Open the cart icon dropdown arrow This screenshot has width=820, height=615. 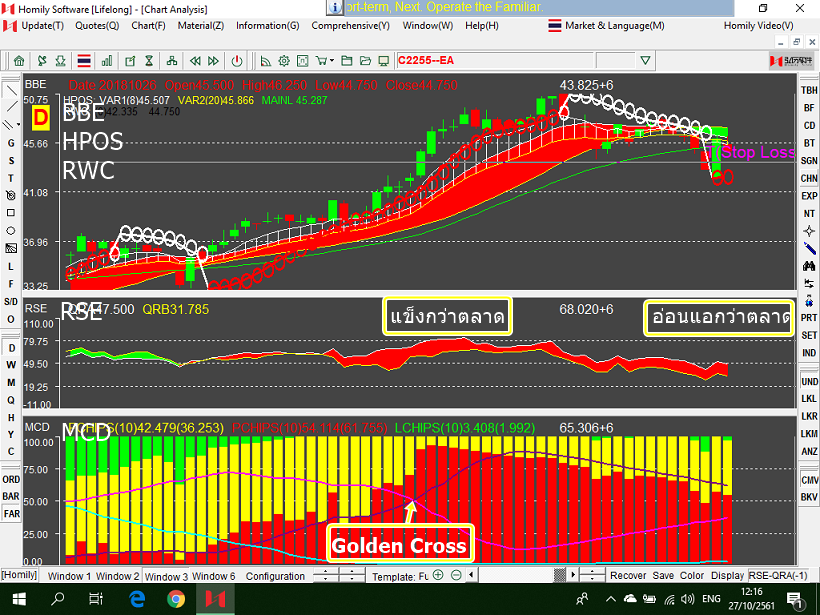coord(331,61)
